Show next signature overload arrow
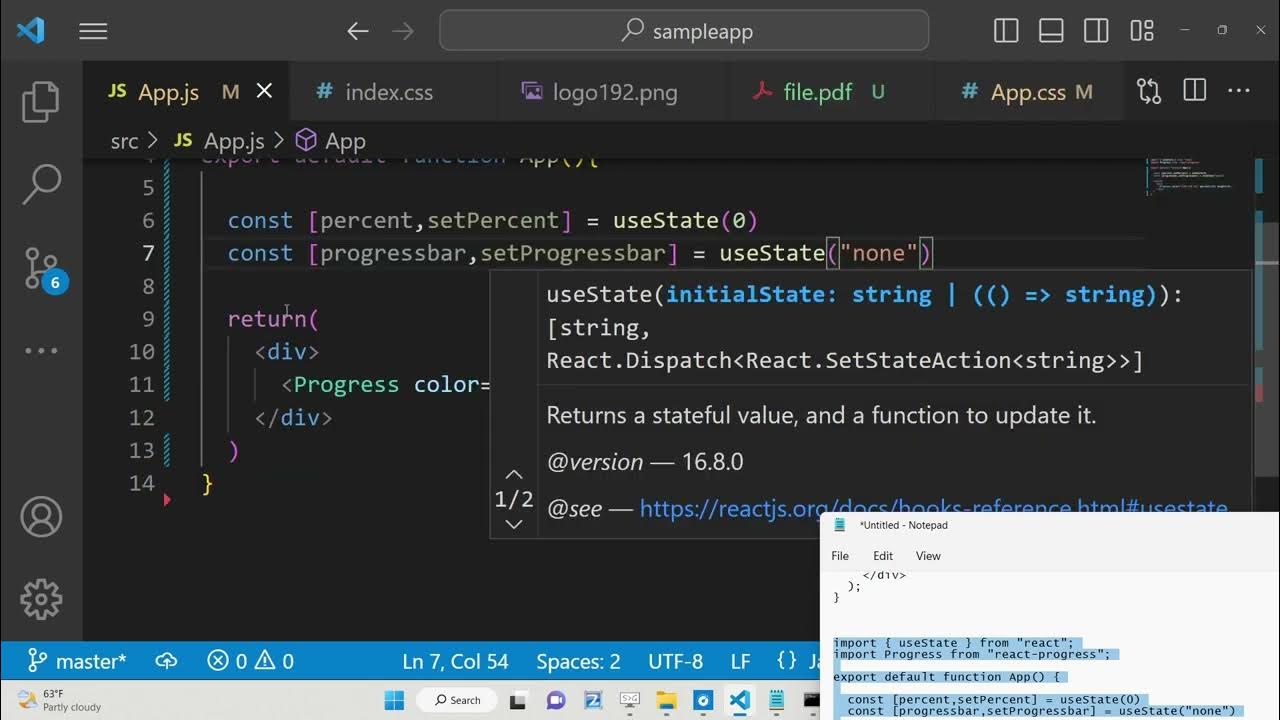Screen dimensions: 1280x720 (514, 524)
